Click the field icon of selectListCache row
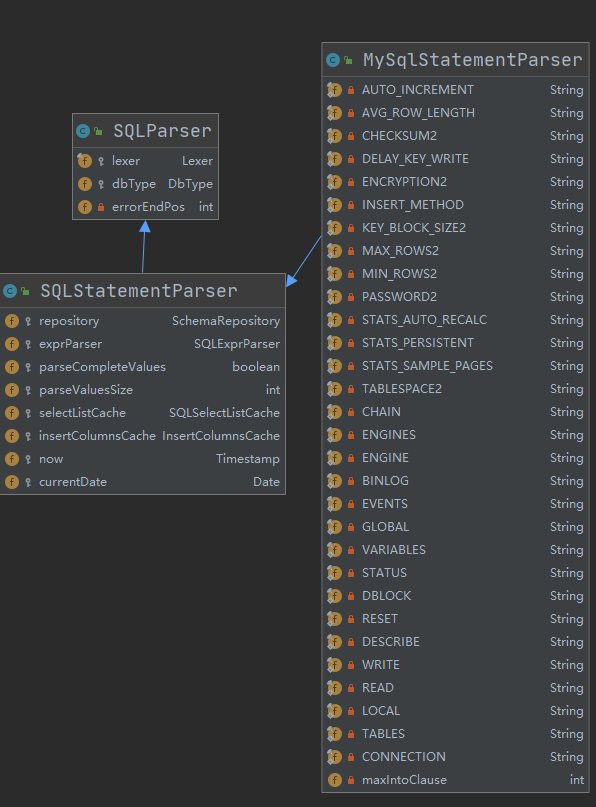 pos(12,413)
